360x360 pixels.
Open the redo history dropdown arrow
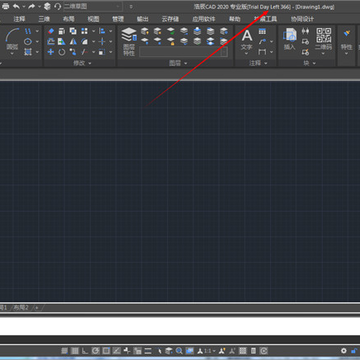39,7
